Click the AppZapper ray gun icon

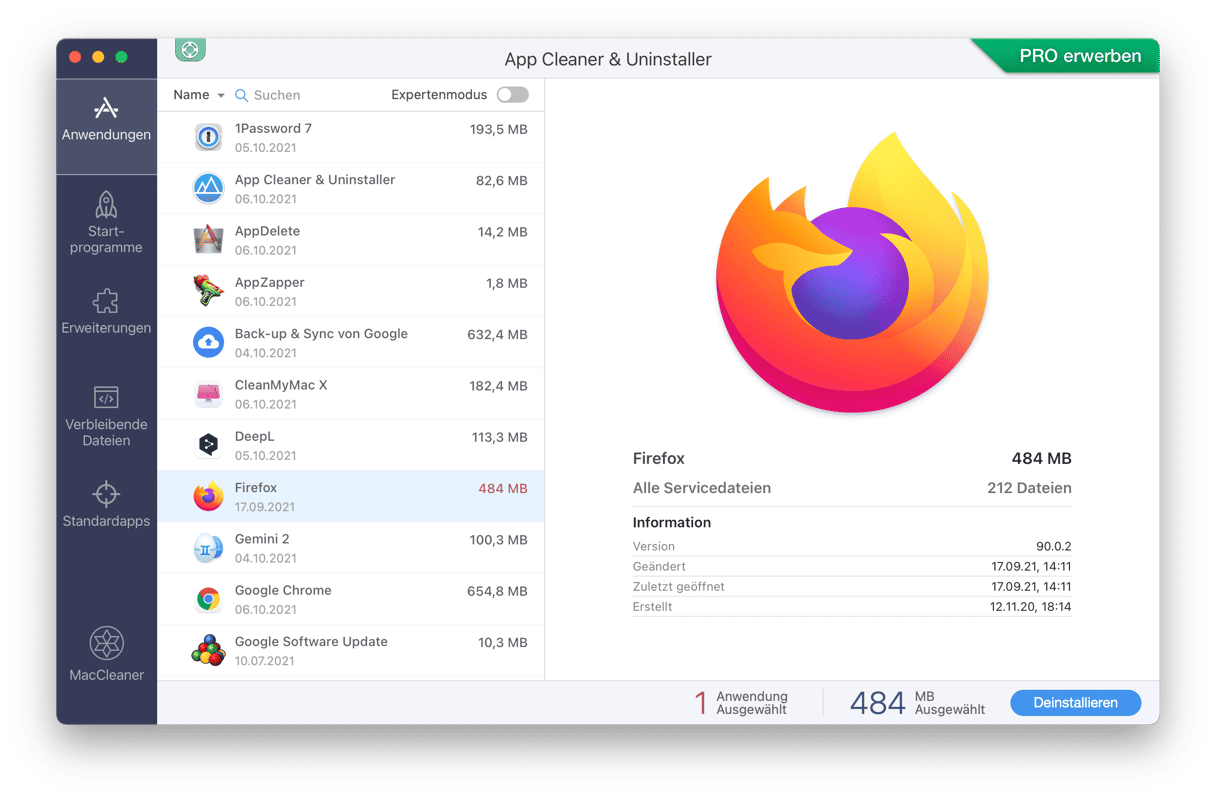[x=208, y=291]
